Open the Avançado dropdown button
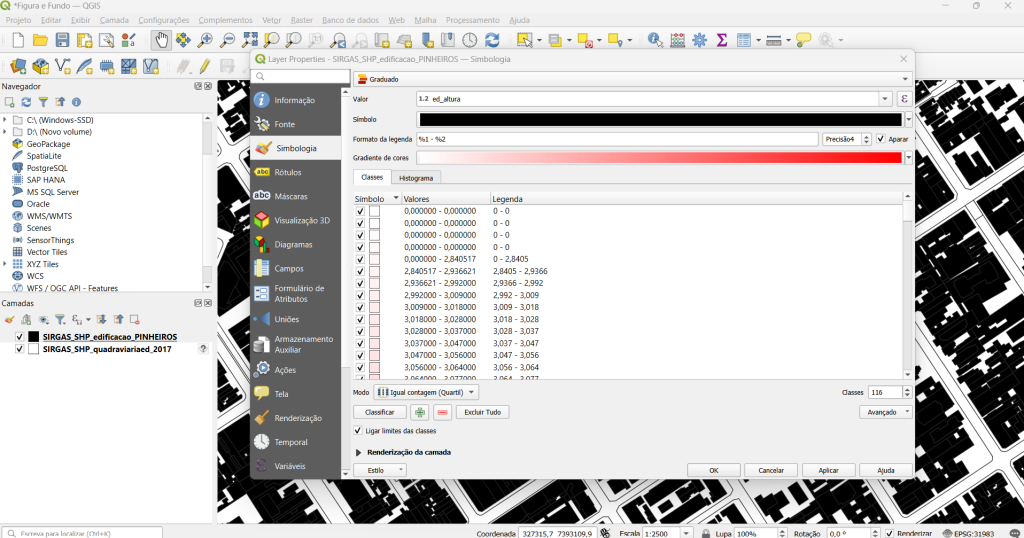This screenshot has height=538, width=1024. pyautogui.click(x=886, y=412)
